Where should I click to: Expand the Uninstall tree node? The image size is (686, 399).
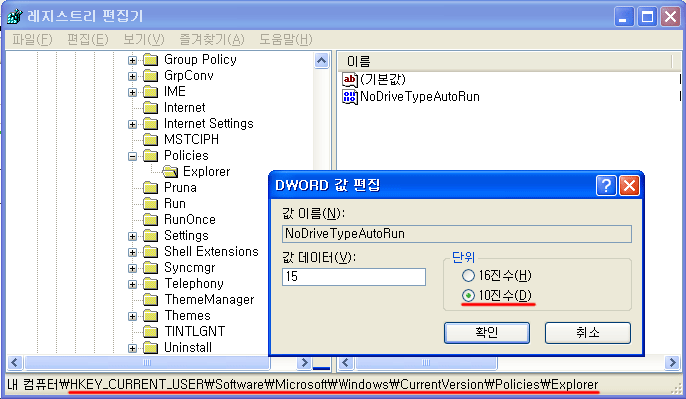(132, 348)
